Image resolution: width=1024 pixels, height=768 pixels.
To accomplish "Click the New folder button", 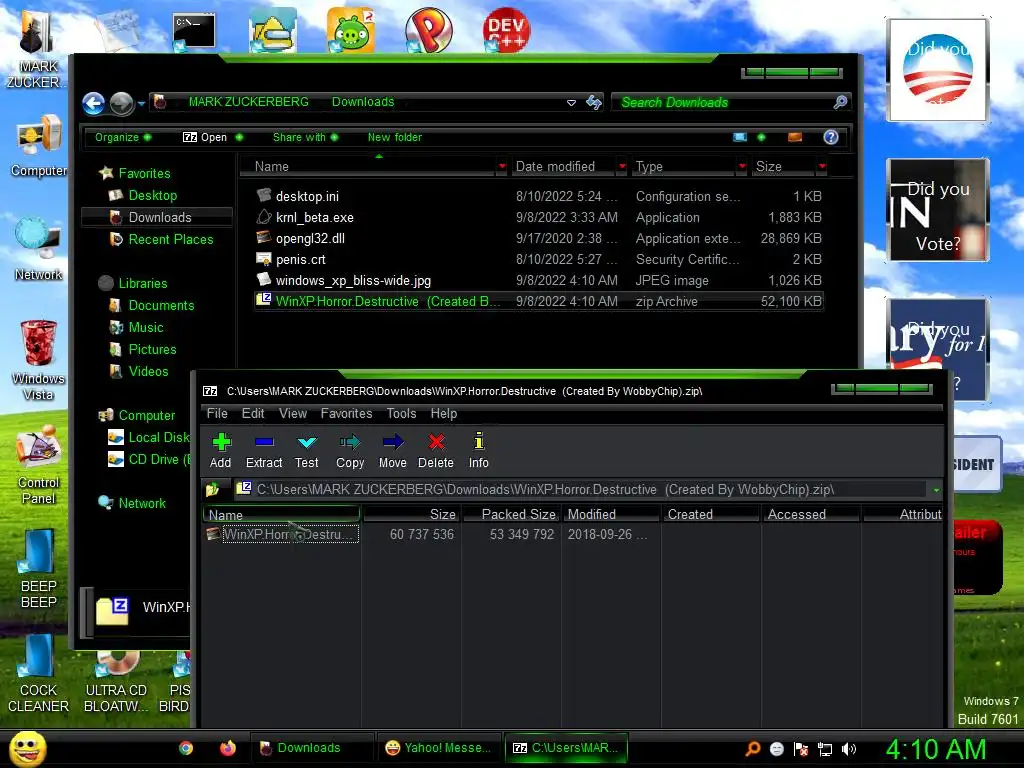I will [394, 137].
